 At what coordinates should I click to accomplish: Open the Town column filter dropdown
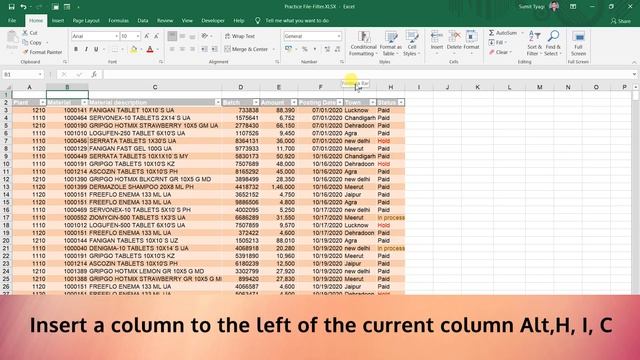click(372, 102)
